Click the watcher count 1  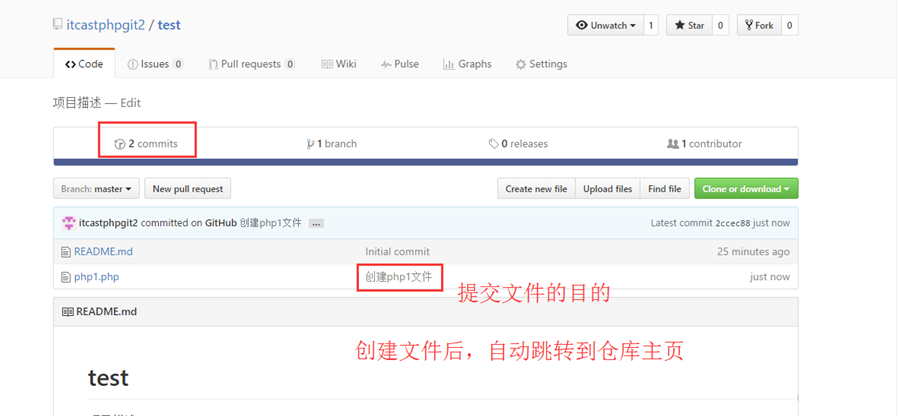[x=651, y=25]
